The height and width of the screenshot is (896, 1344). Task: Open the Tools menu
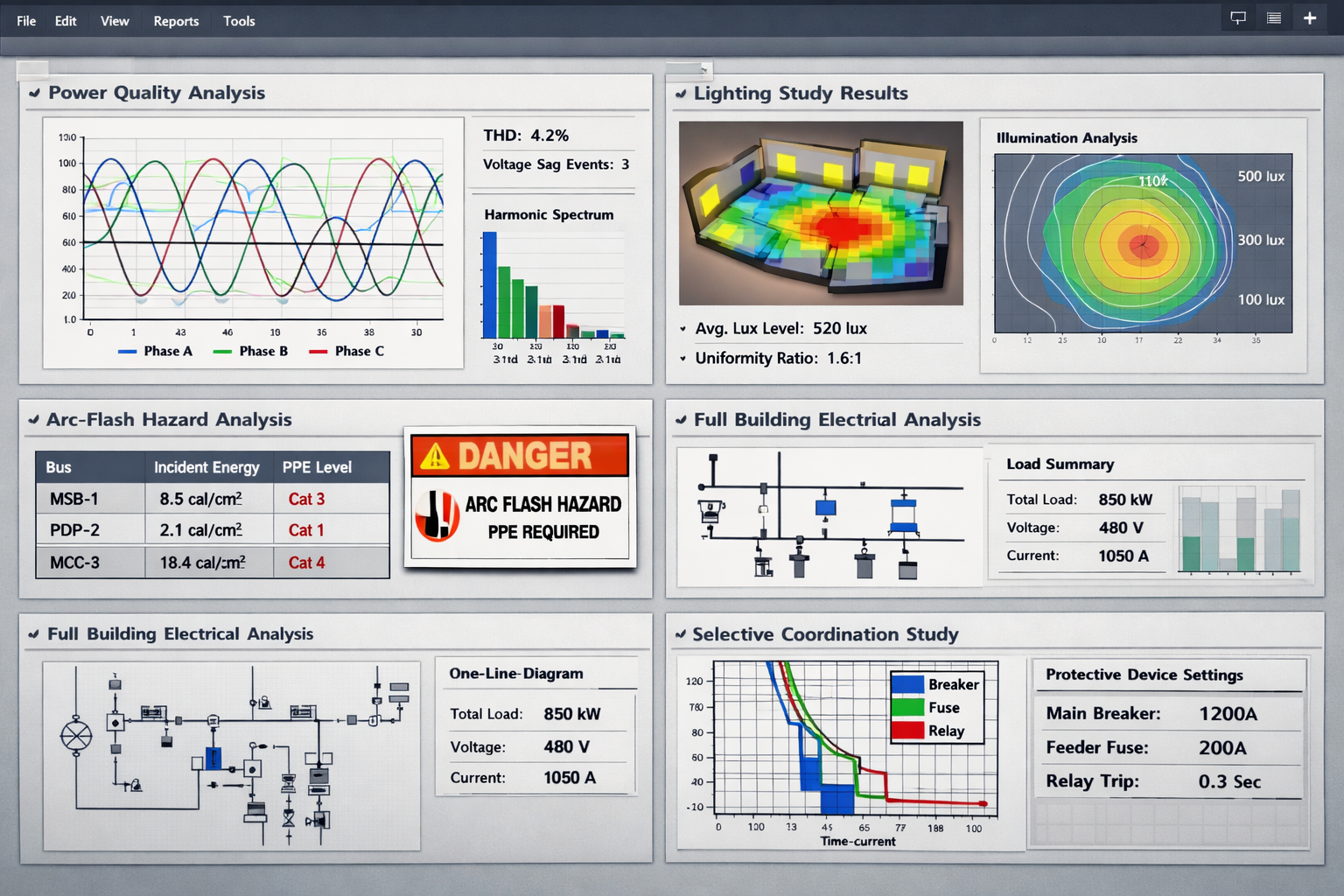click(239, 21)
